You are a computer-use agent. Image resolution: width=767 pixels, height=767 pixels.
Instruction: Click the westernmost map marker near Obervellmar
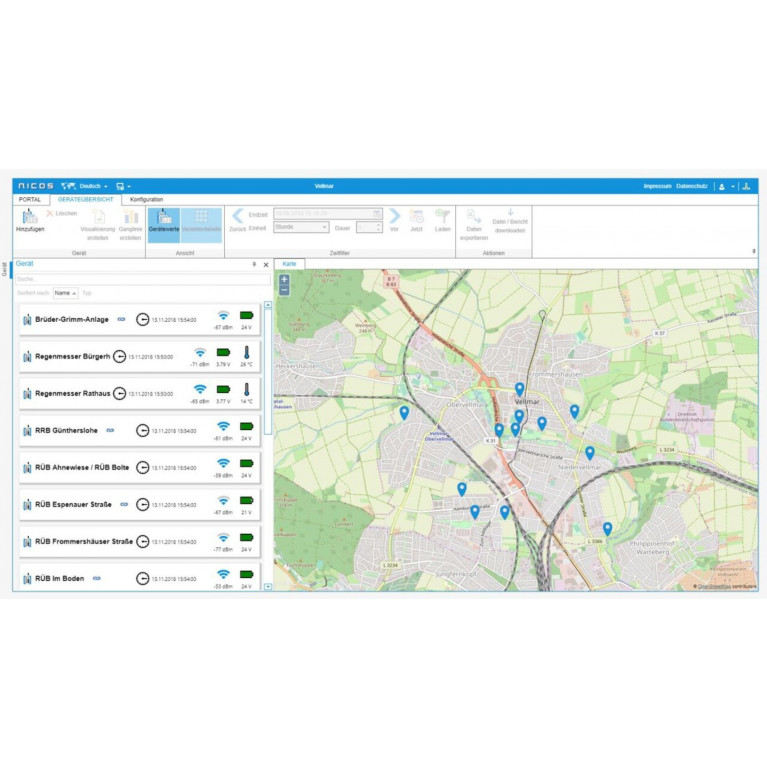pyautogui.click(x=404, y=413)
